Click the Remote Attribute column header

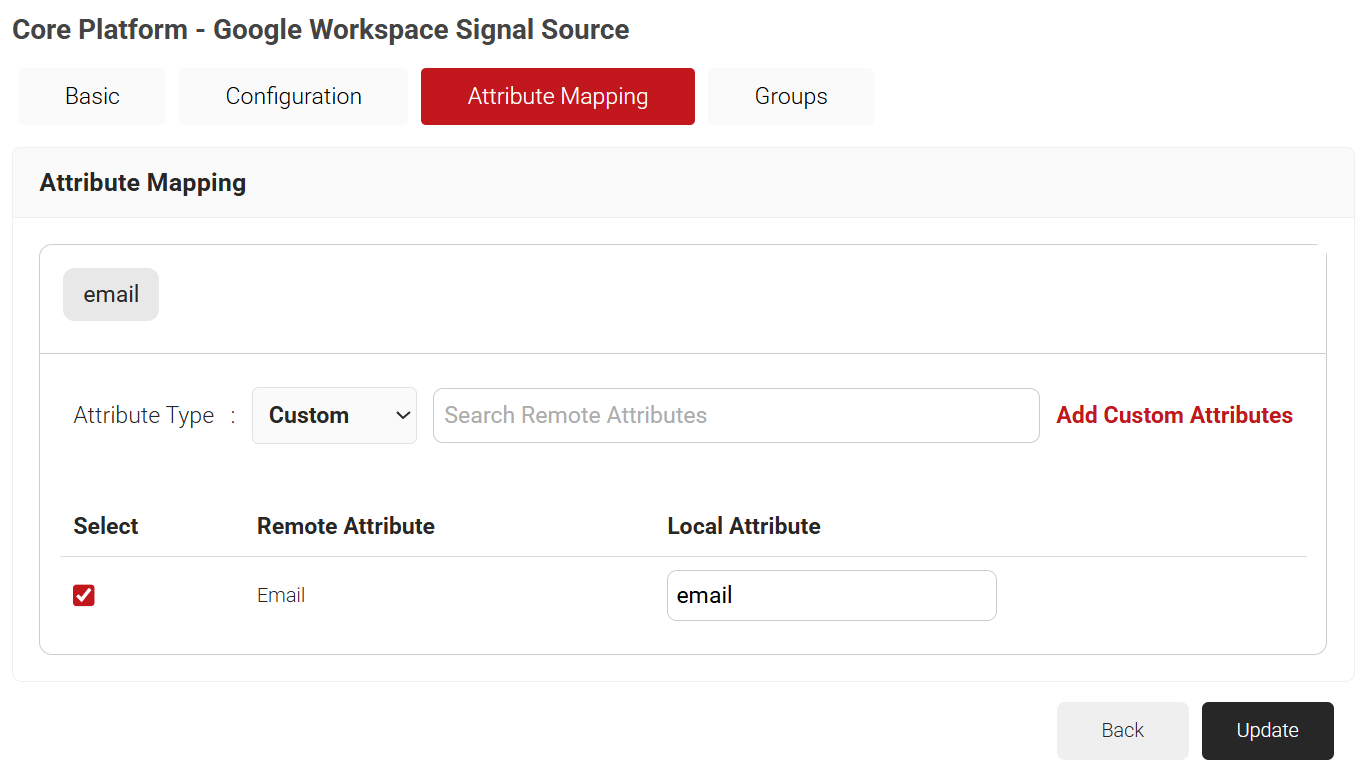(x=345, y=527)
